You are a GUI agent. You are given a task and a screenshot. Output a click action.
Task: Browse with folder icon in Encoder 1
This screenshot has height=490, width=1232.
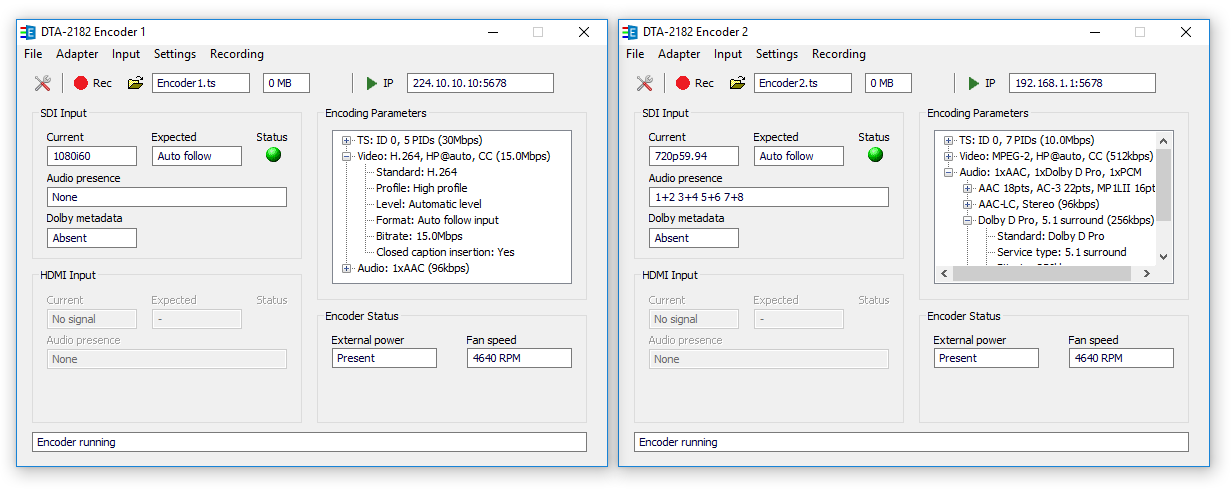(136, 83)
